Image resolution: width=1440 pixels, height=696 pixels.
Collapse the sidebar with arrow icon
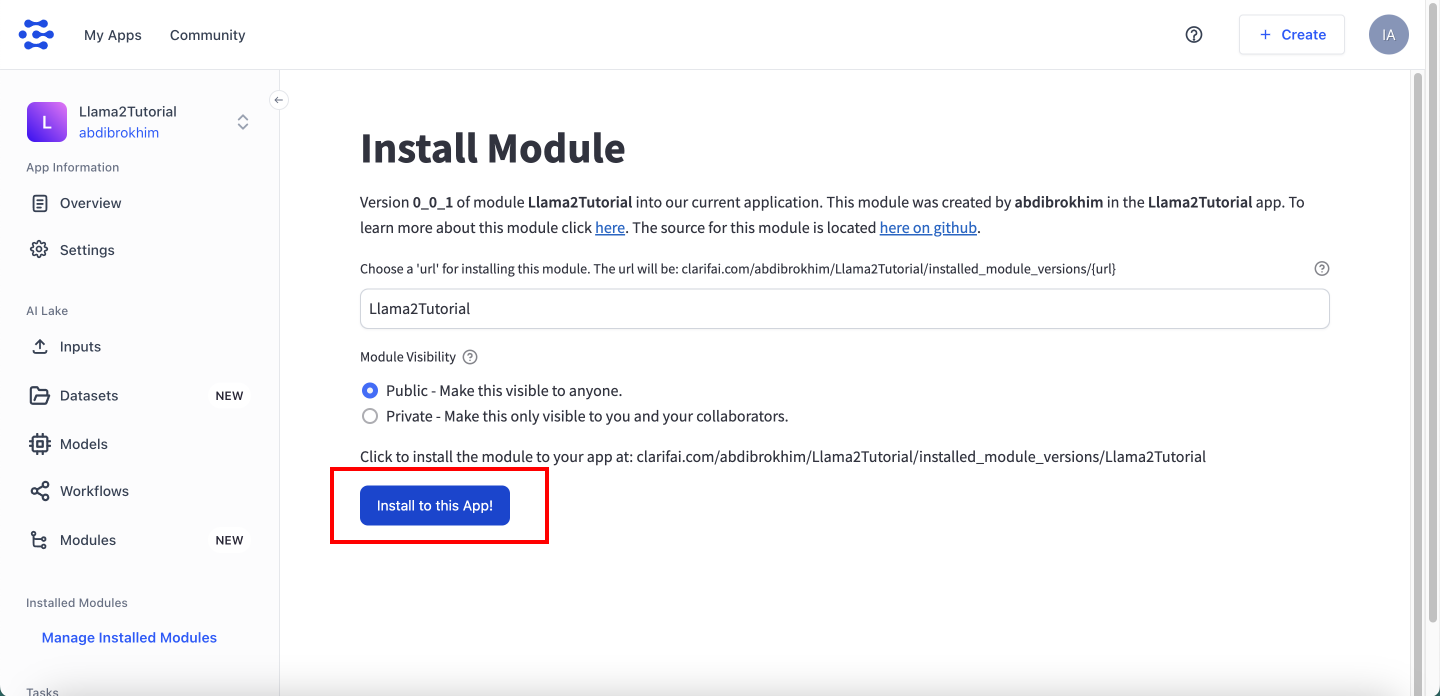click(x=279, y=100)
